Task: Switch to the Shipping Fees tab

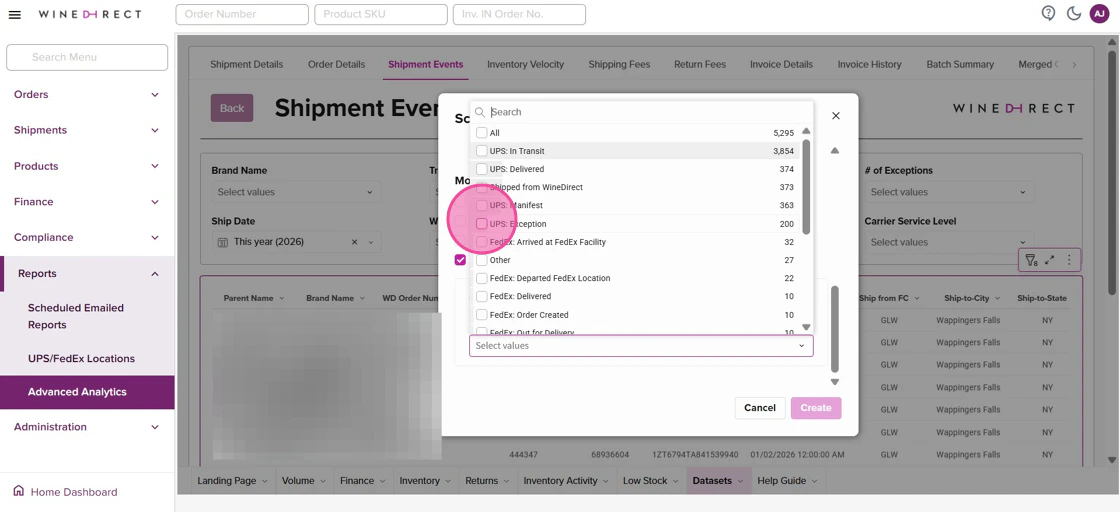Action: [619, 64]
